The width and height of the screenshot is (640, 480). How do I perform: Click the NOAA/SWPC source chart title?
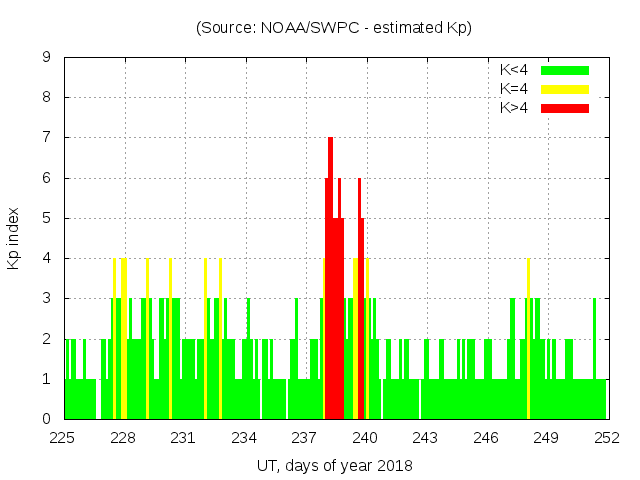coord(334,28)
